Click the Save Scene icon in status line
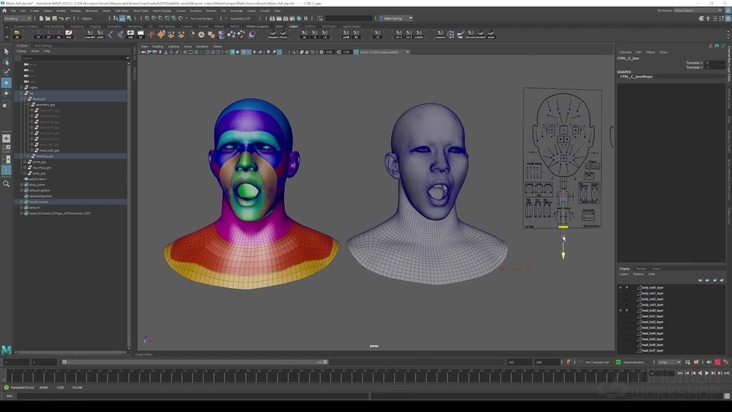Screen dimensions: 732x412 tap(54, 19)
